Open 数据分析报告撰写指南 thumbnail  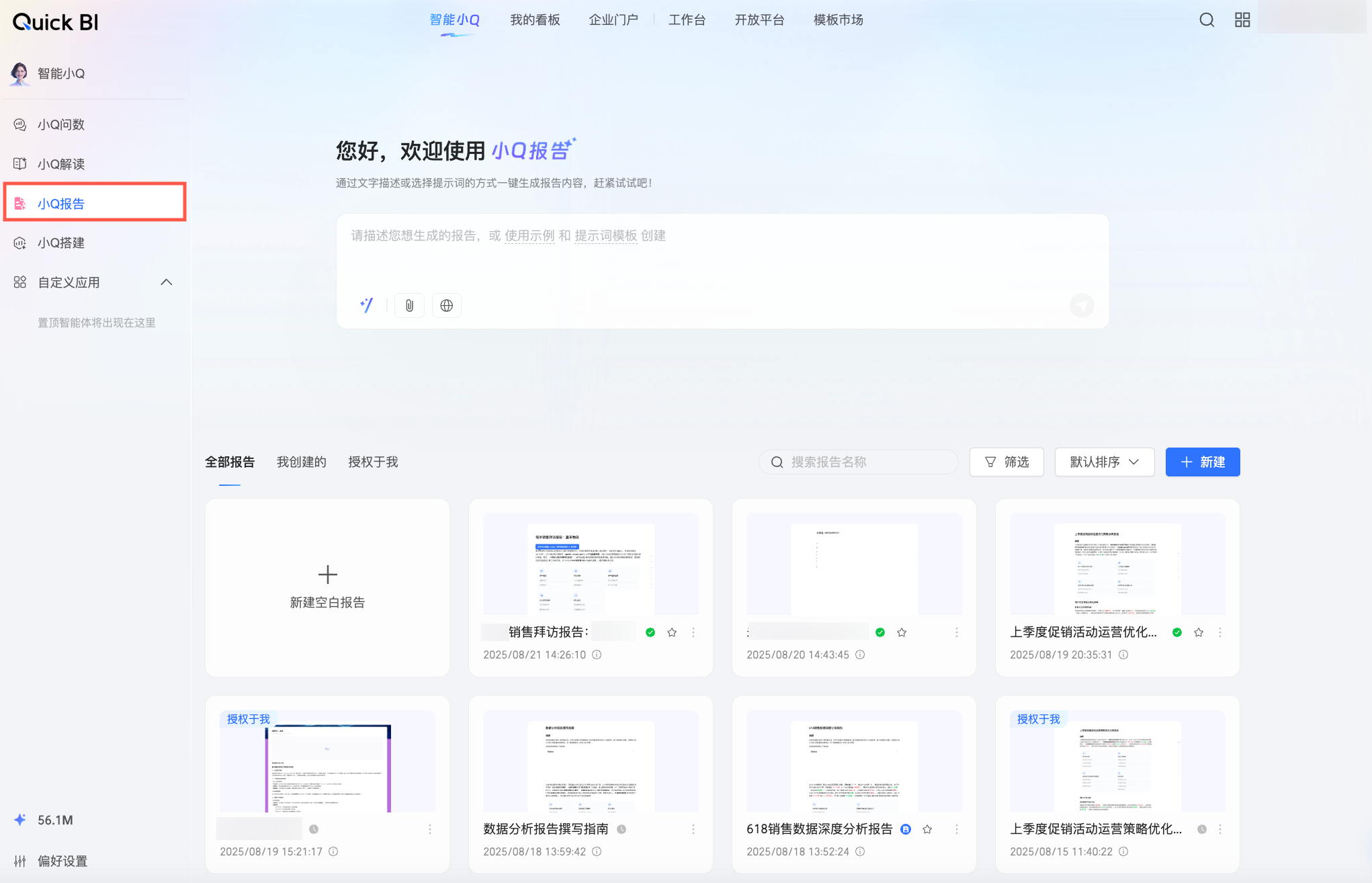point(591,761)
